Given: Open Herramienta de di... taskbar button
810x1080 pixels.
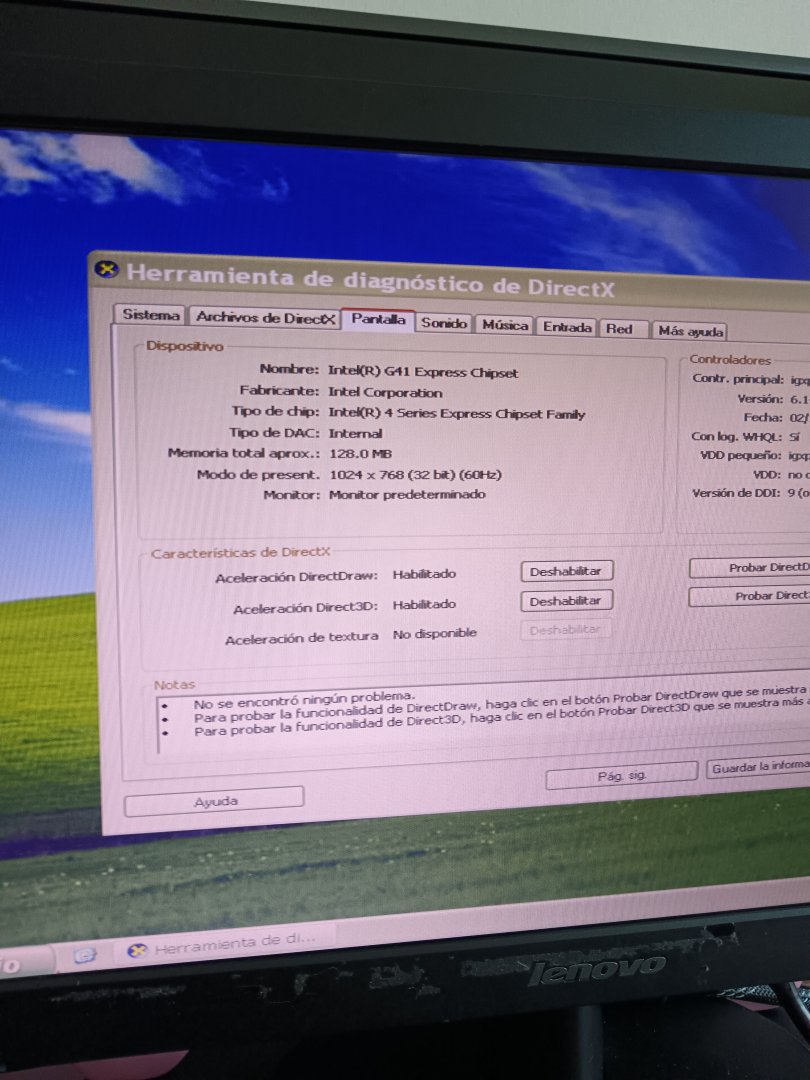Looking at the screenshot, I should pyautogui.click(x=222, y=947).
